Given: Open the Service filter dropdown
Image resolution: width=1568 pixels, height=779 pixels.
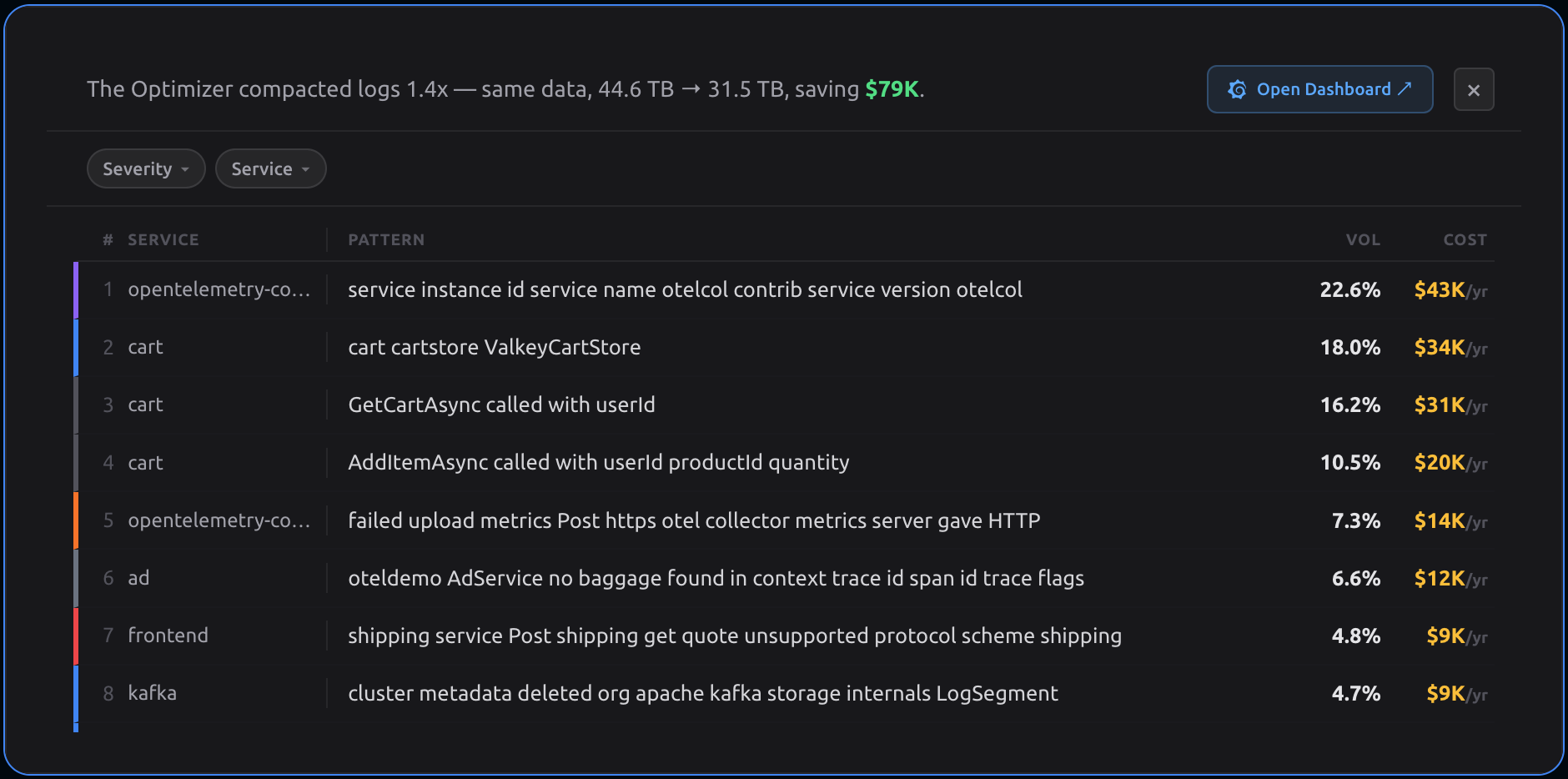Looking at the screenshot, I should click(270, 168).
